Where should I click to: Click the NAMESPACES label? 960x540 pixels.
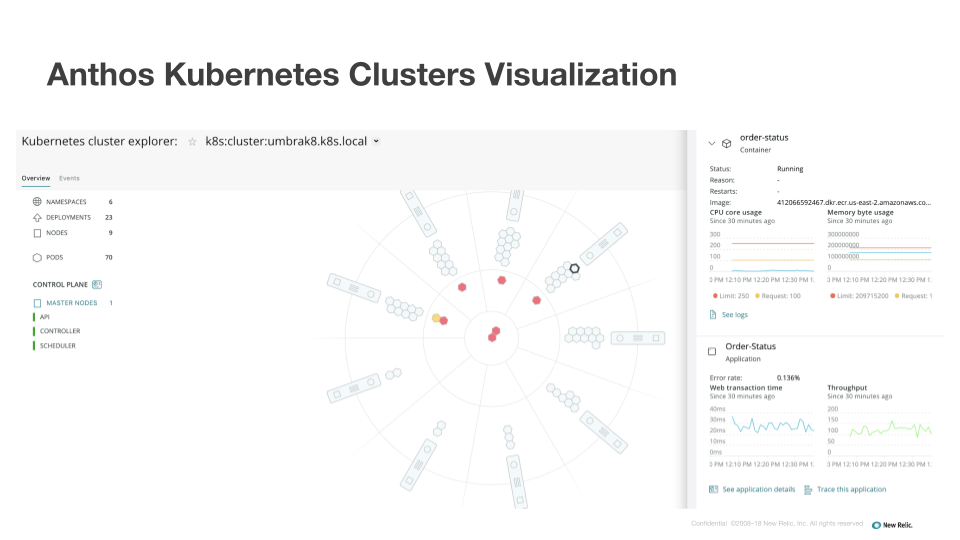[x=66, y=202]
